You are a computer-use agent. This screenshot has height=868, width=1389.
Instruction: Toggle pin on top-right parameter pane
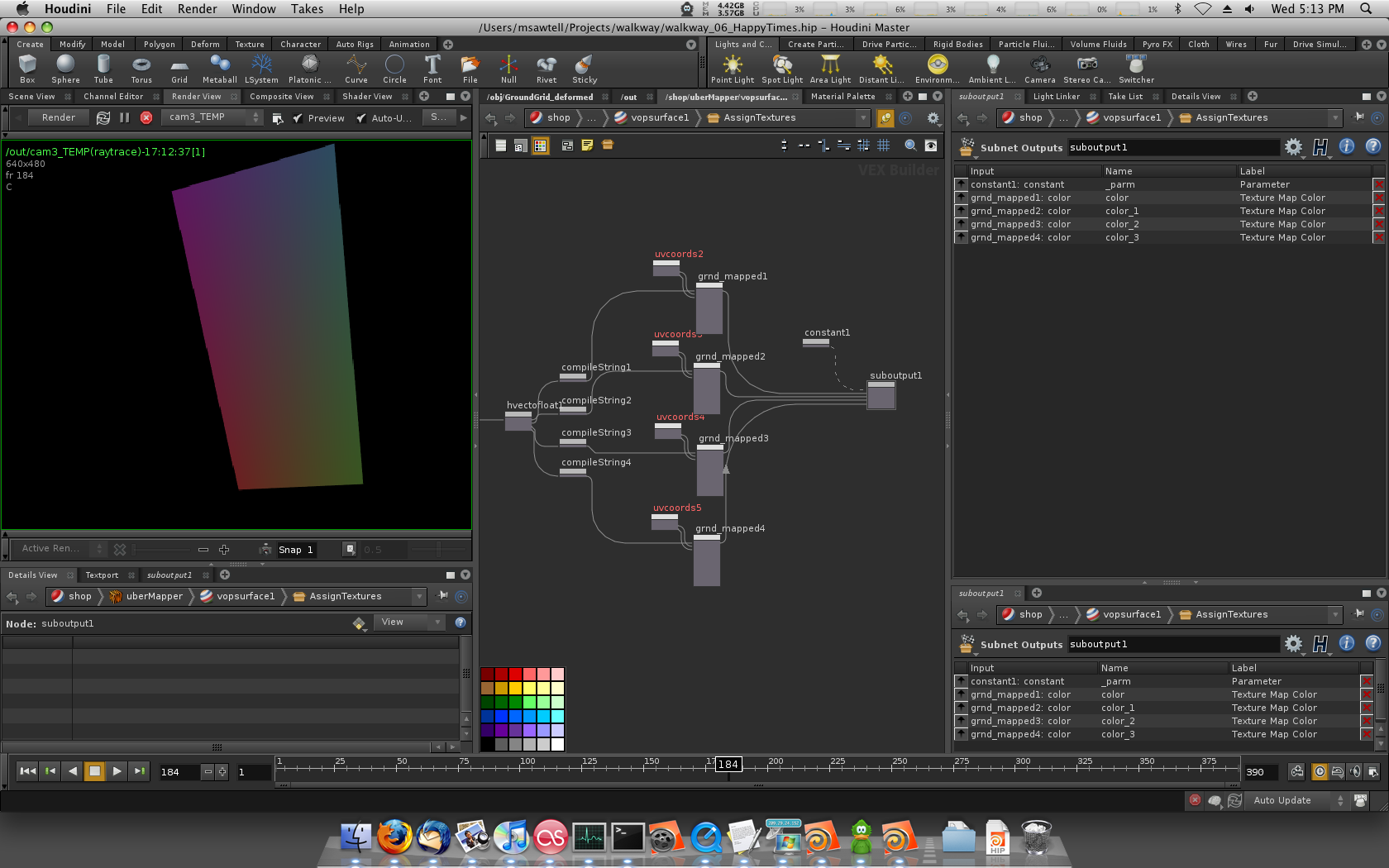(1359, 117)
